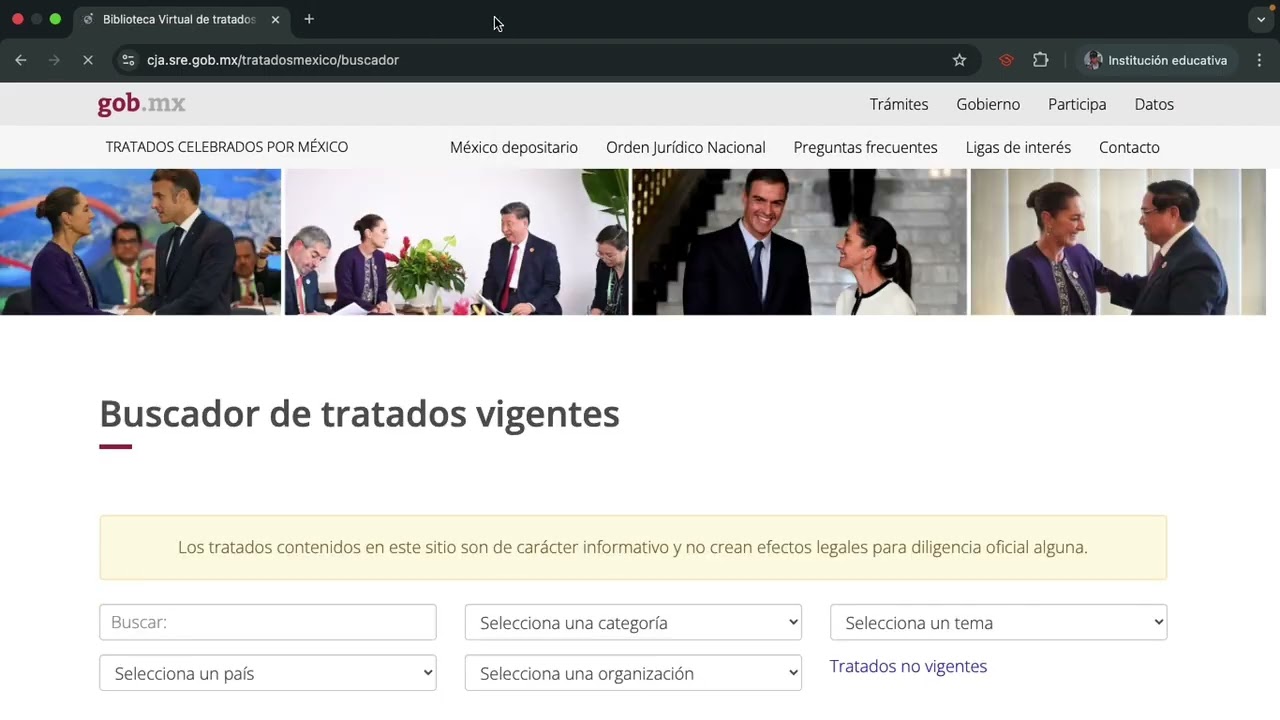Open the Gobierno menu item
The height and width of the screenshot is (720, 1280).
pos(988,104)
